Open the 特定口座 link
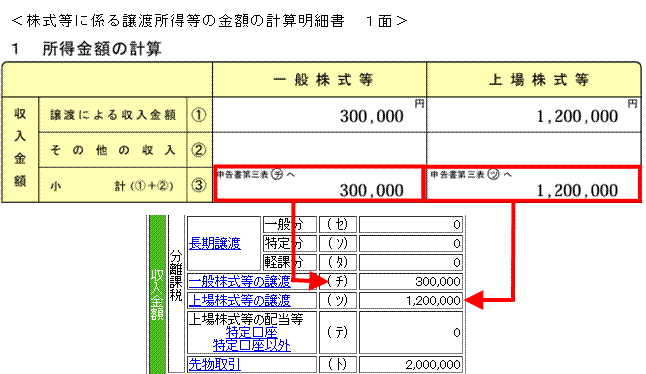646x374 pixels. (251, 332)
